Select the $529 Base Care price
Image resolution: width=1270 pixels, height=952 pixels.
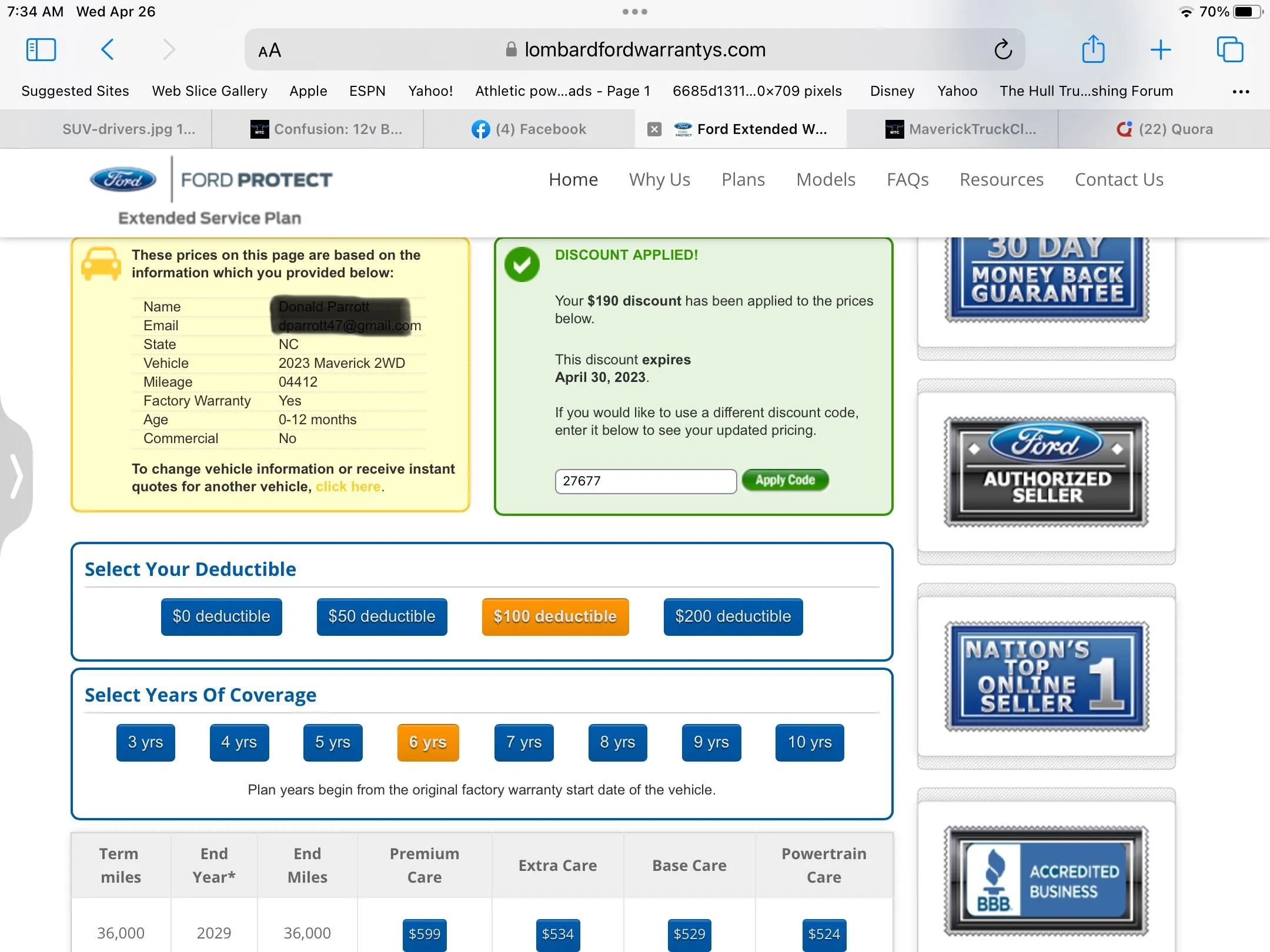pyautogui.click(x=690, y=934)
